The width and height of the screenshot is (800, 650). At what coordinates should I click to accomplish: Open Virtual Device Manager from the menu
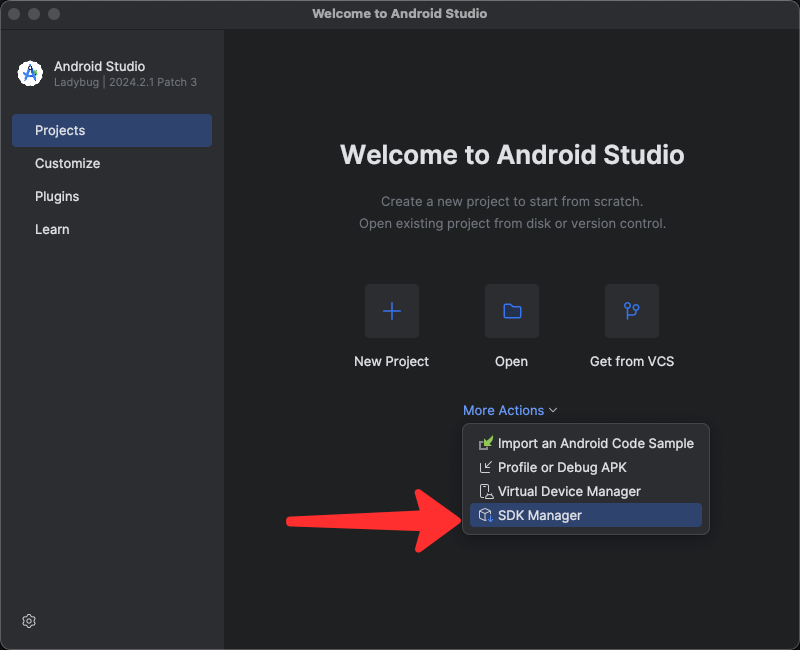click(586, 491)
